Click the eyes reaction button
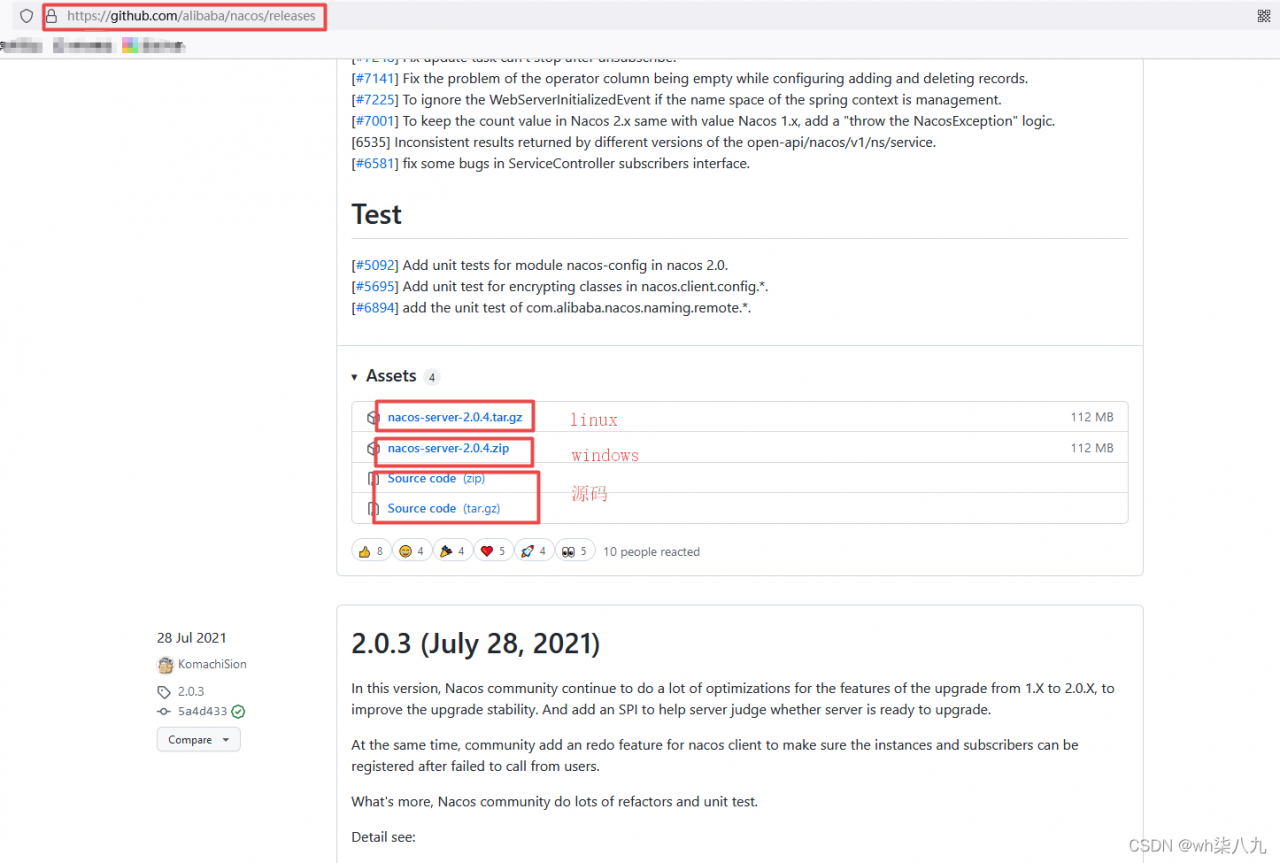The width and height of the screenshot is (1280, 863). coord(575,551)
